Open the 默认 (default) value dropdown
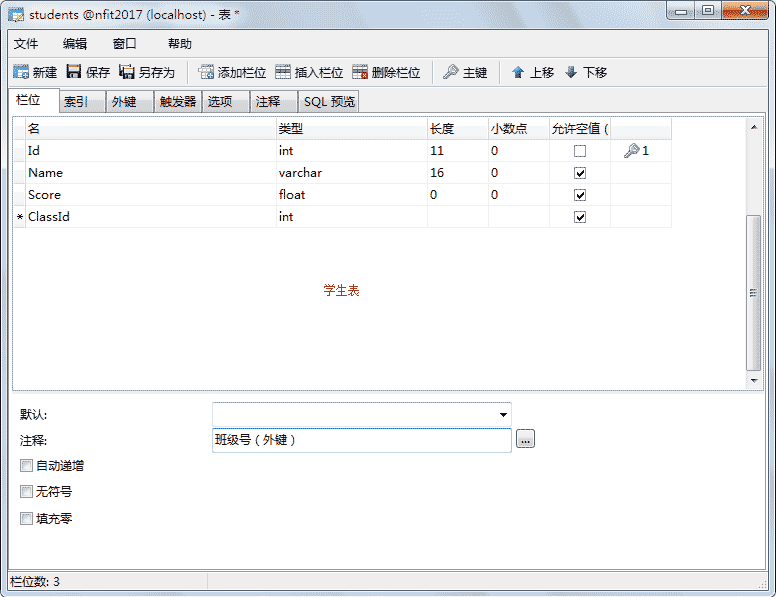This screenshot has width=776, height=597. pyautogui.click(x=503, y=414)
